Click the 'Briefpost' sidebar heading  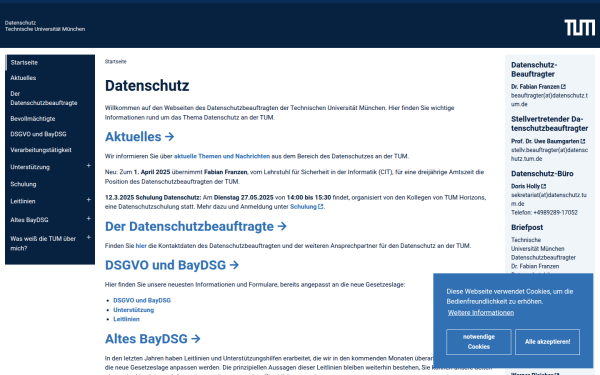(x=527, y=228)
